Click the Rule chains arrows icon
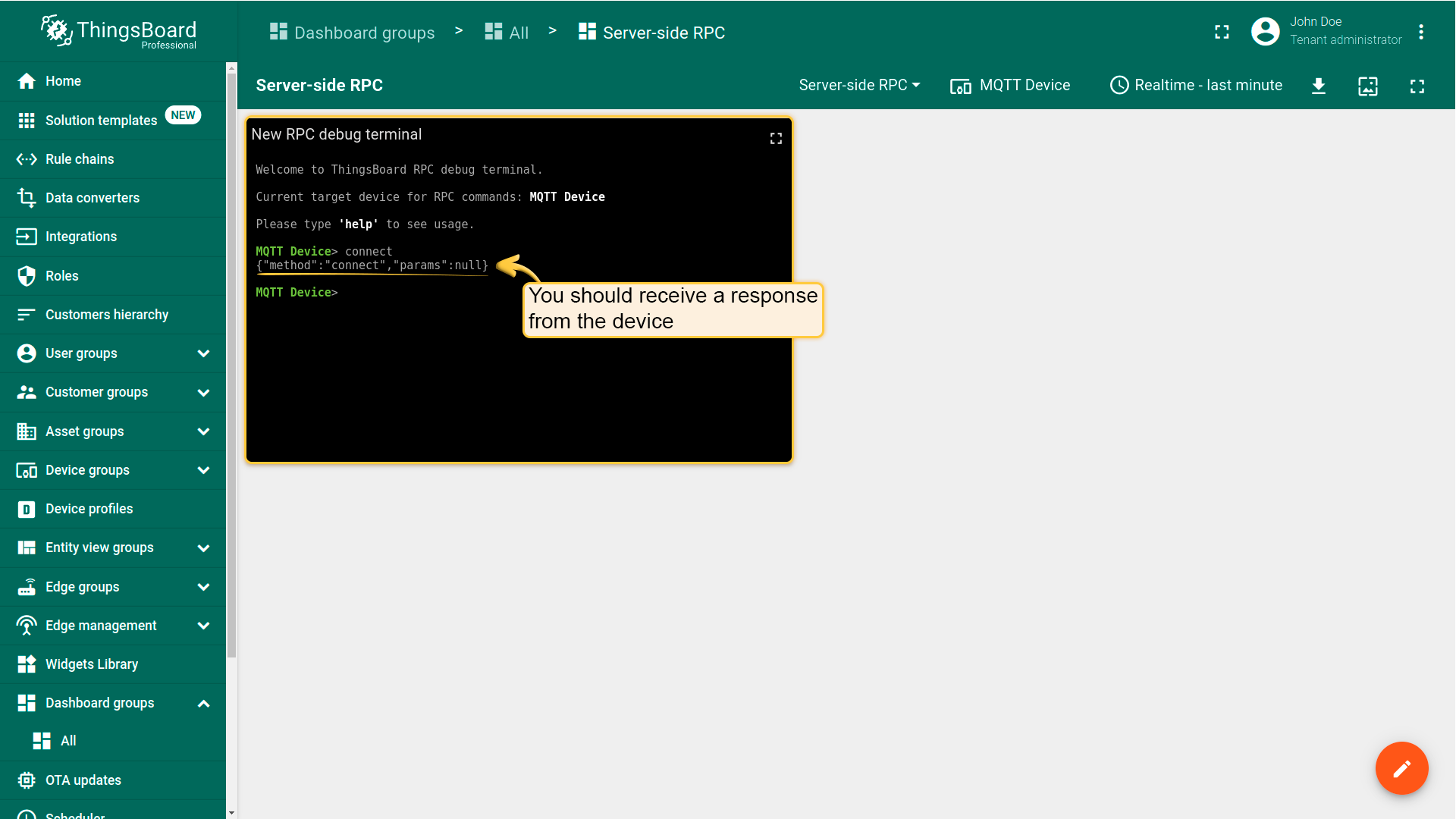The height and width of the screenshot is (819, 1456). (27, 159)
